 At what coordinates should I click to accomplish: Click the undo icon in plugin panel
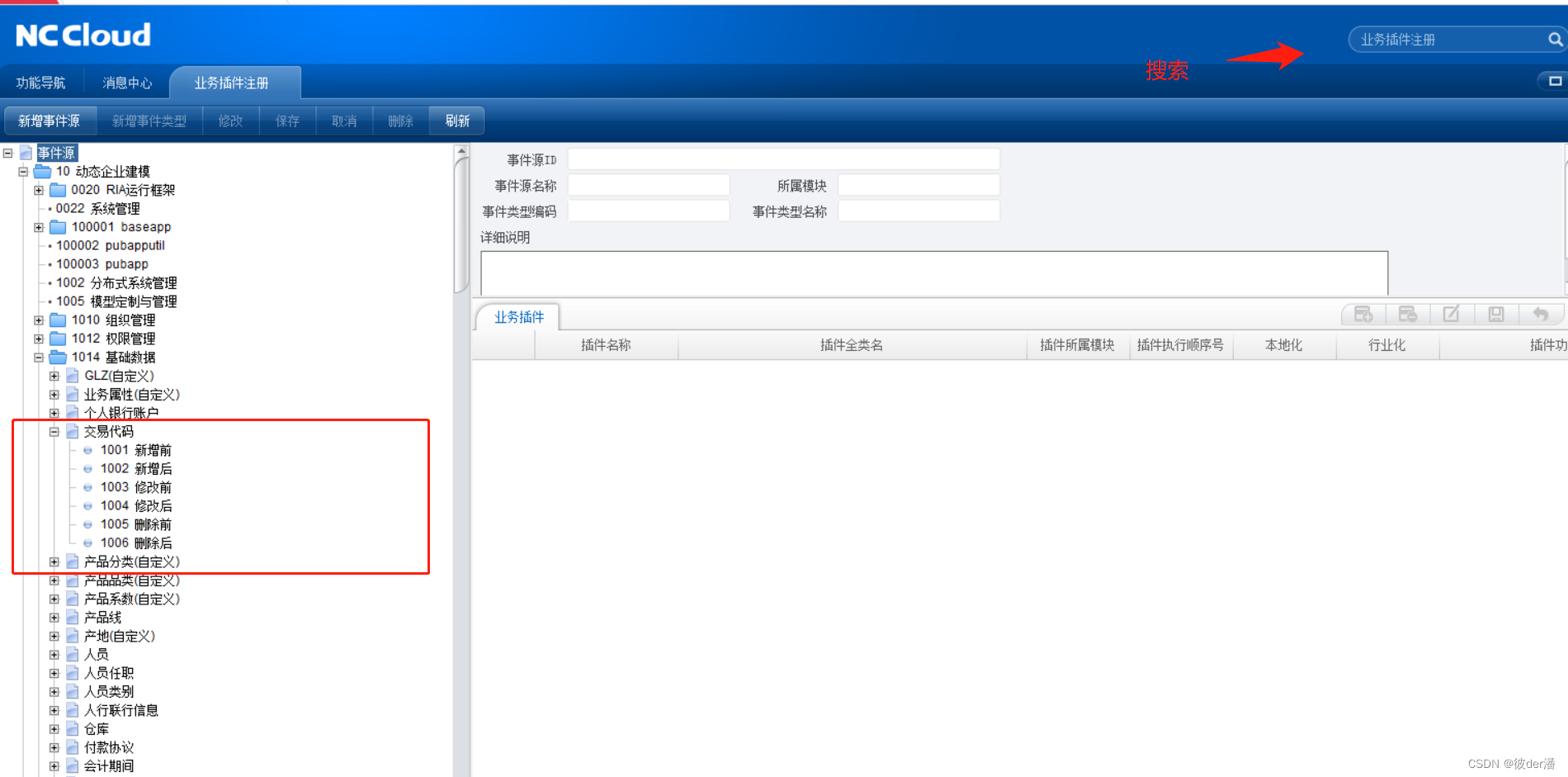pos(1542,313)
